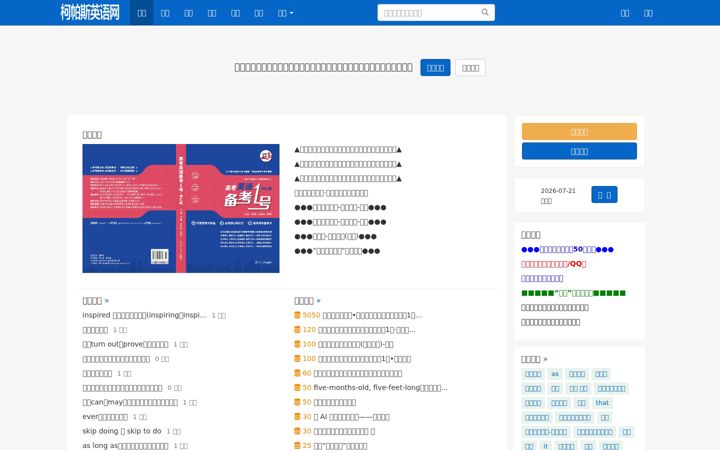Open the five-months-old, five-feet-long post

[x=380, y=388]
